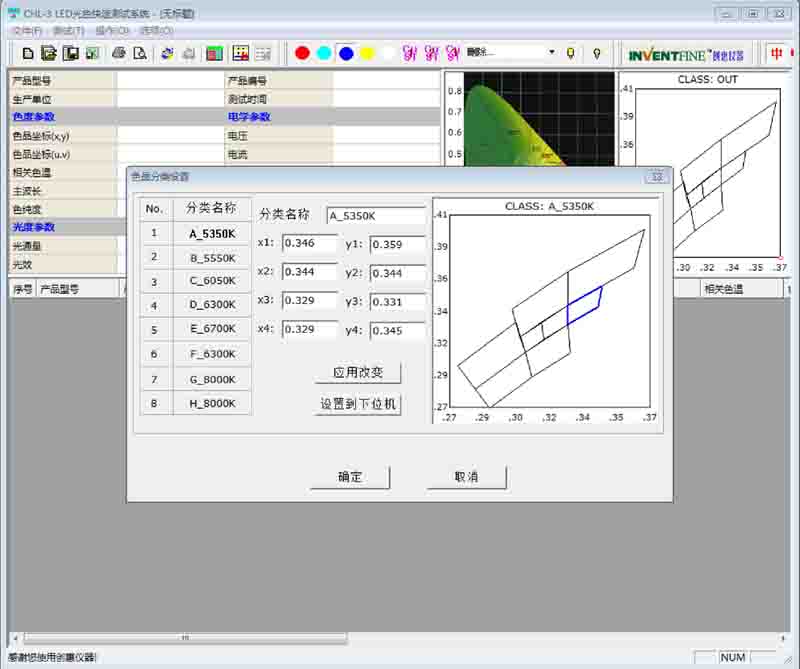800x669 pixels.
Task: Click the x2 field showing 0.344
Action: pyautogui.click(x=310, y=272)
